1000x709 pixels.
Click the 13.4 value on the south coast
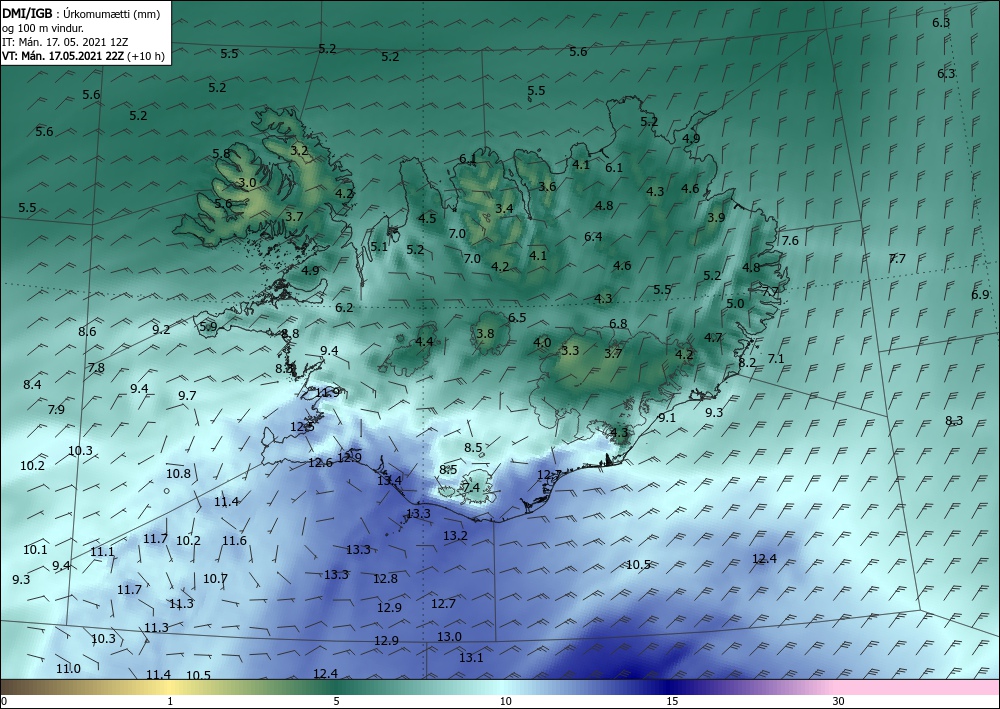390,481
